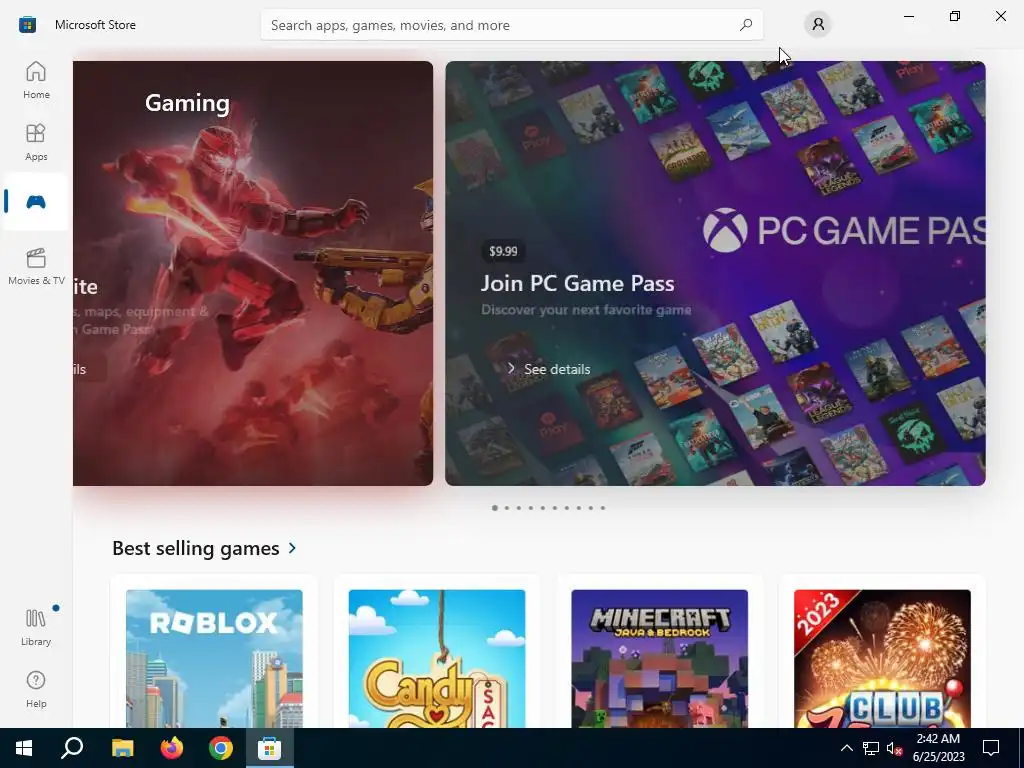The image size is (1024, 768).
Task: Select the first carousel page dot
Action: [494, 507]
